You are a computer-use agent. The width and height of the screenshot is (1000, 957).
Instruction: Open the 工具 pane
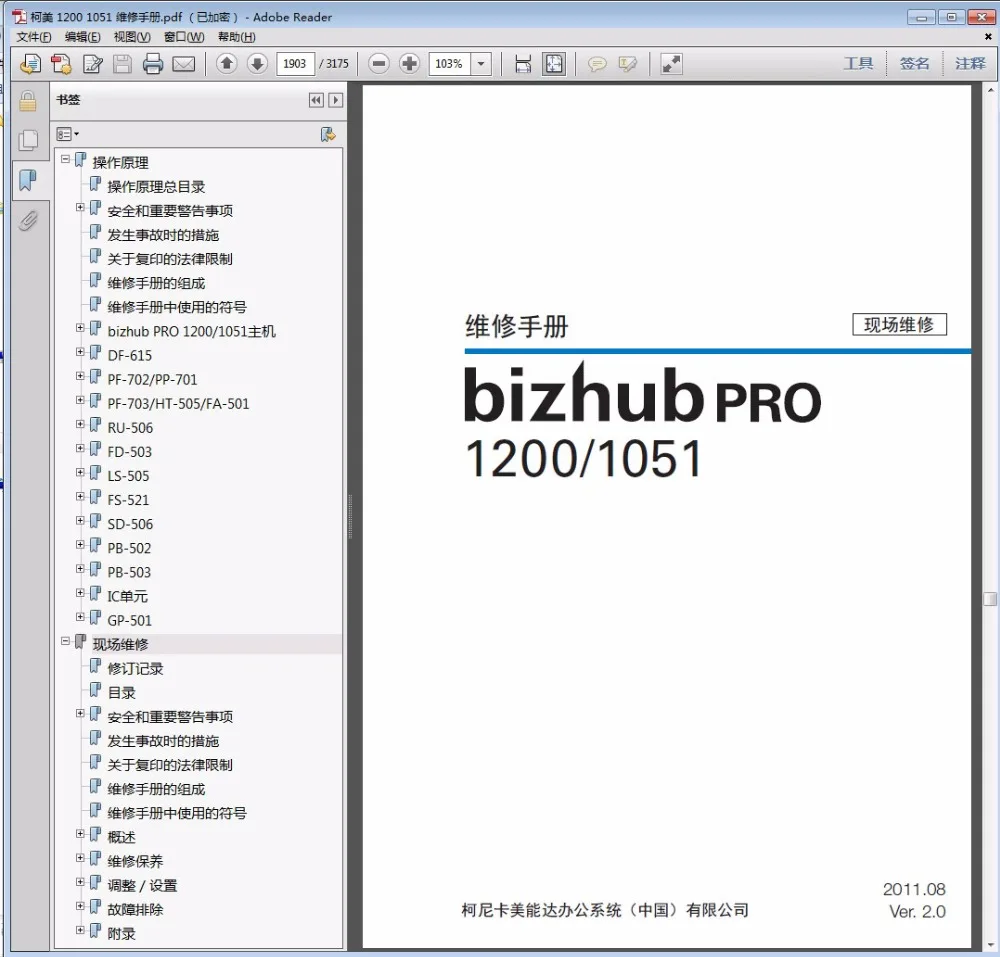[x=858, y=64]
